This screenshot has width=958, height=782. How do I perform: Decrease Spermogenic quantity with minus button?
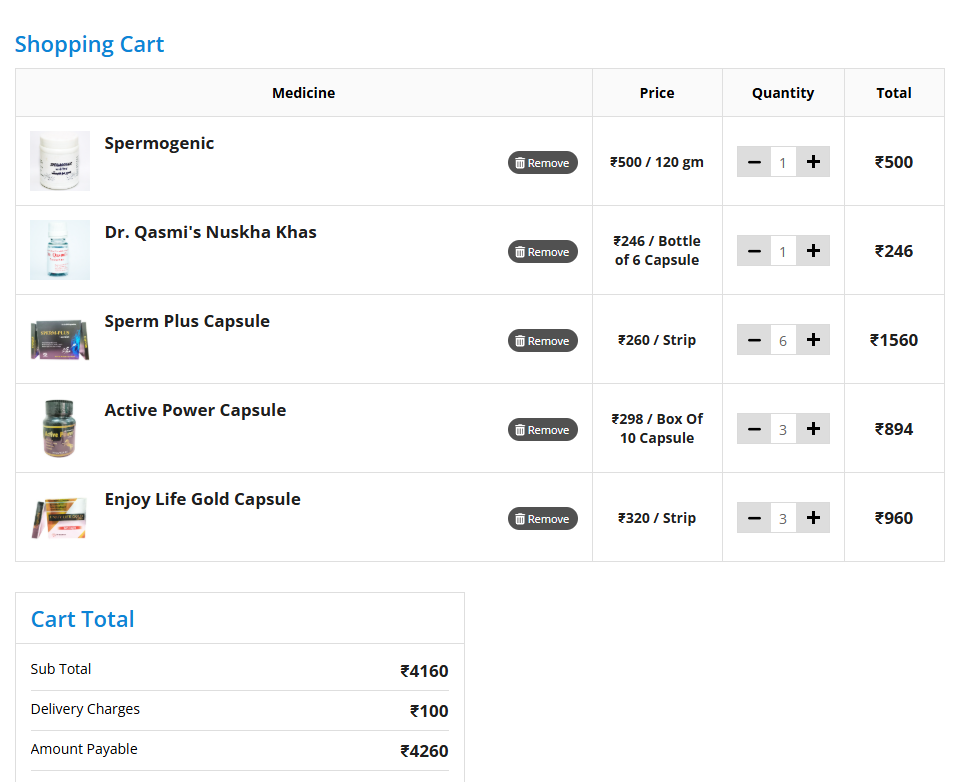(754, 162)
